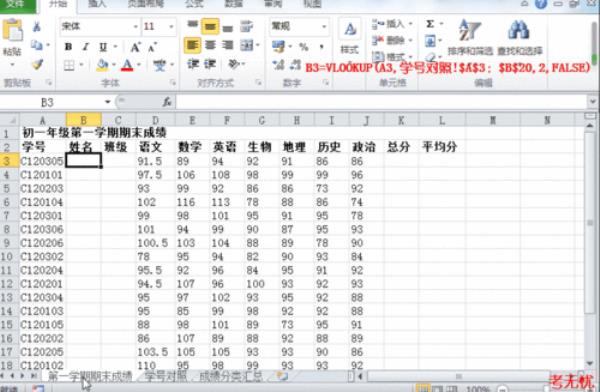Click the Copy icon
The image size is (600, 392).
37,45
